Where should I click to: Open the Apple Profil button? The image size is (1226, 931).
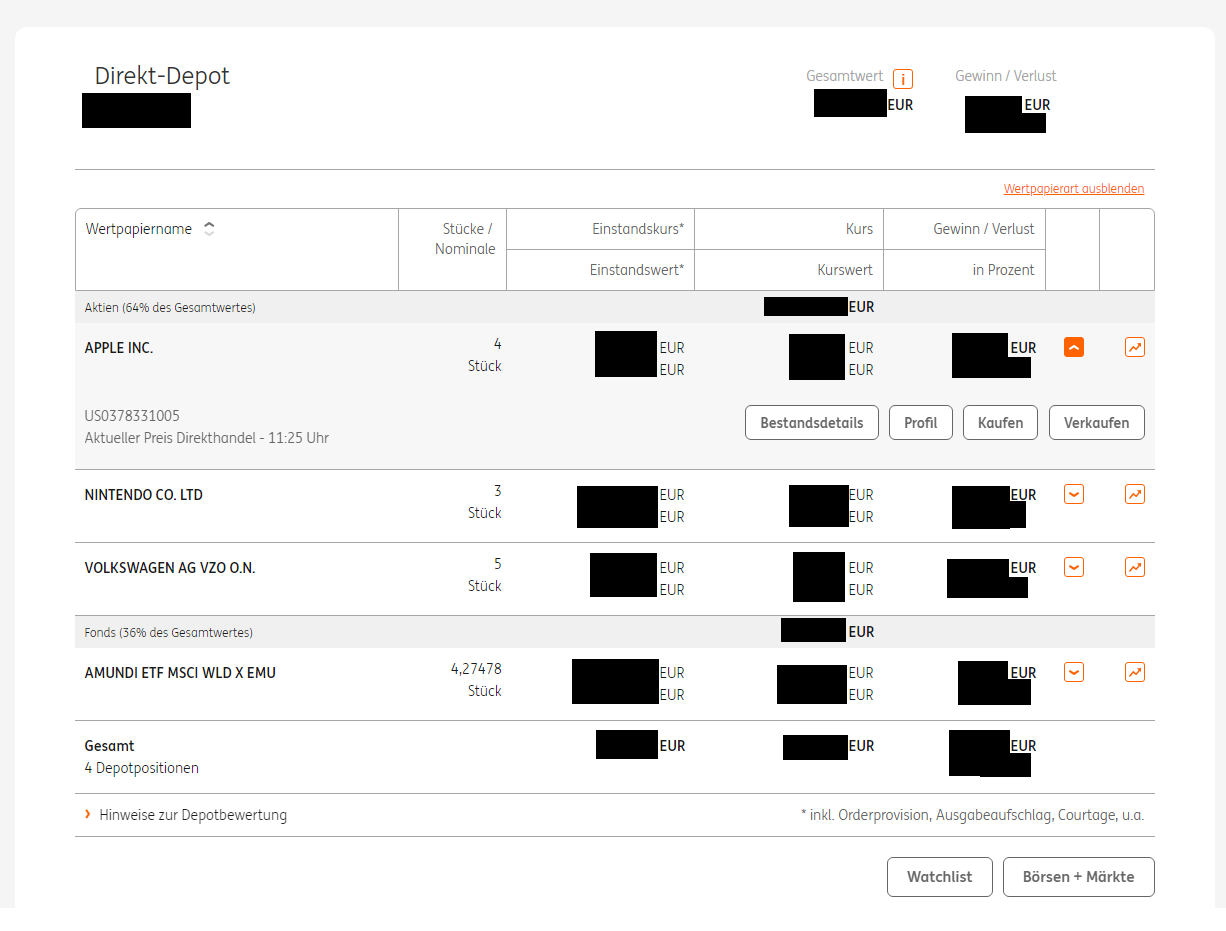[x=921, y=422]
